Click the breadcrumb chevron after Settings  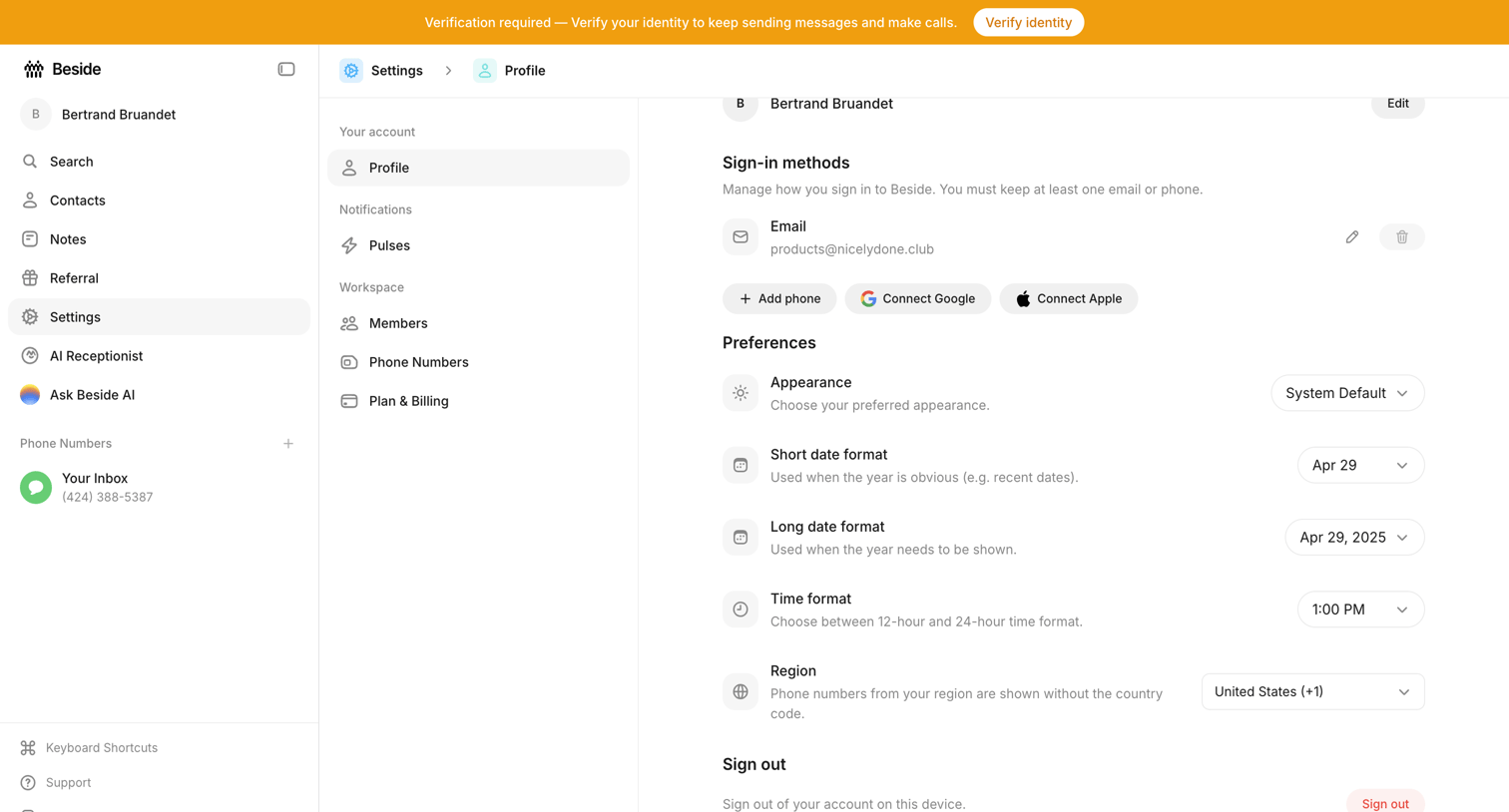[x=448, y=71]
